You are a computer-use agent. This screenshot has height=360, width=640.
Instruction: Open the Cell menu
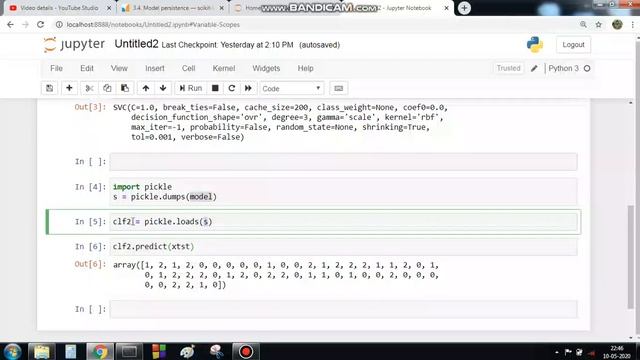[x=189, y=68]
